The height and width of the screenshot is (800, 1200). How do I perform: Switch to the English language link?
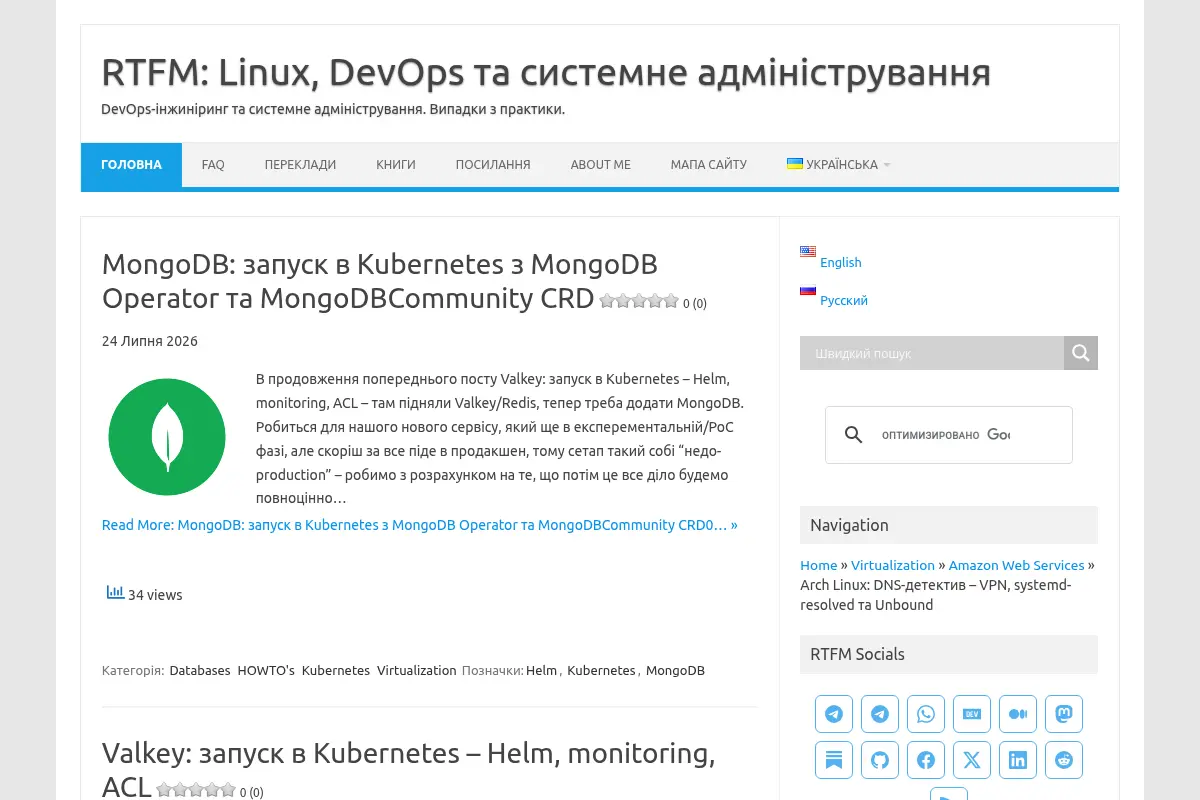point(840,262)
